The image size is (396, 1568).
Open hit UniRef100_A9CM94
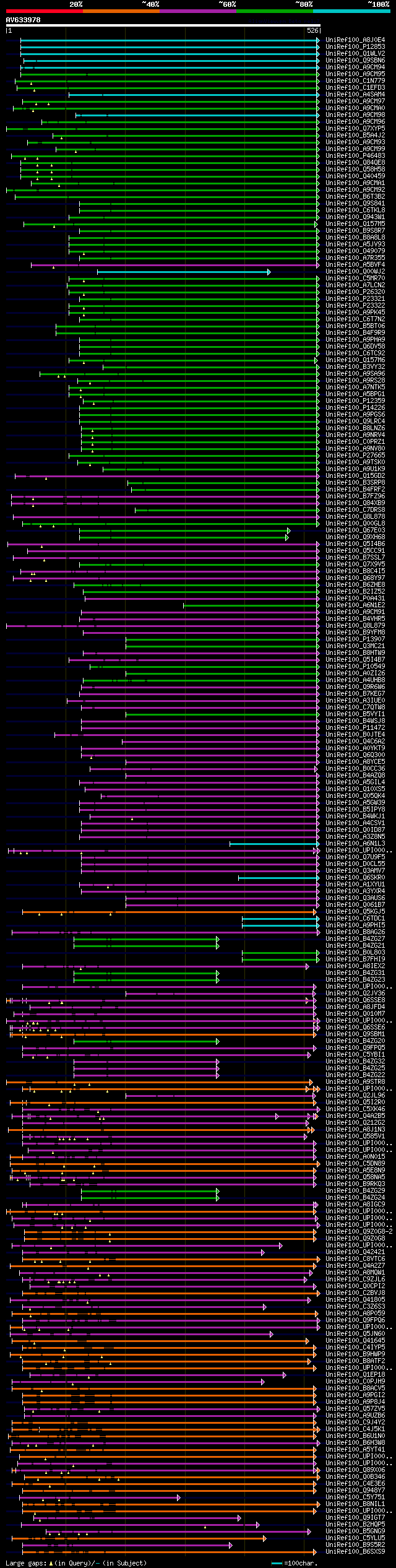[355, 67]
